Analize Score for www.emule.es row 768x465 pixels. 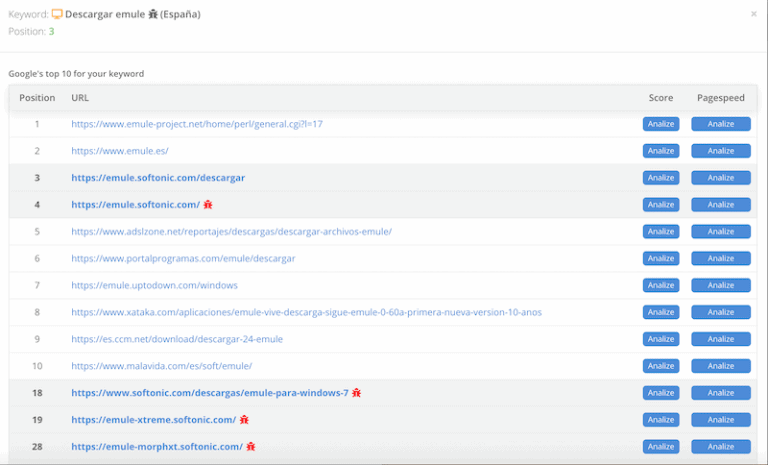[661, 151]
